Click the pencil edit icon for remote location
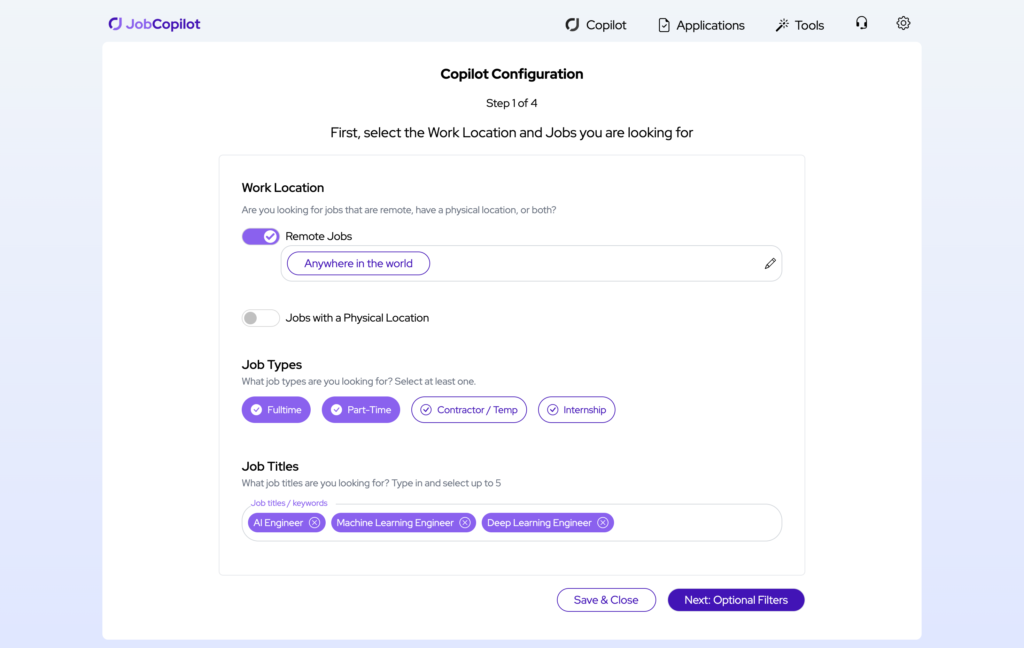 tap(770, 263)
